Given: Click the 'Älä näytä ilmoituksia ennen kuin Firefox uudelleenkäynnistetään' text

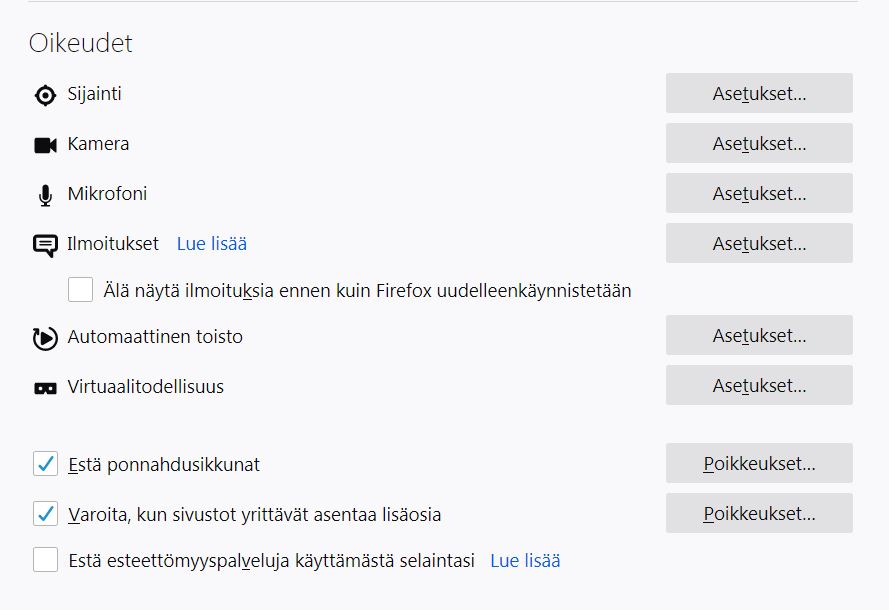Looking at the screenshot, I should [x=367, y=291].
